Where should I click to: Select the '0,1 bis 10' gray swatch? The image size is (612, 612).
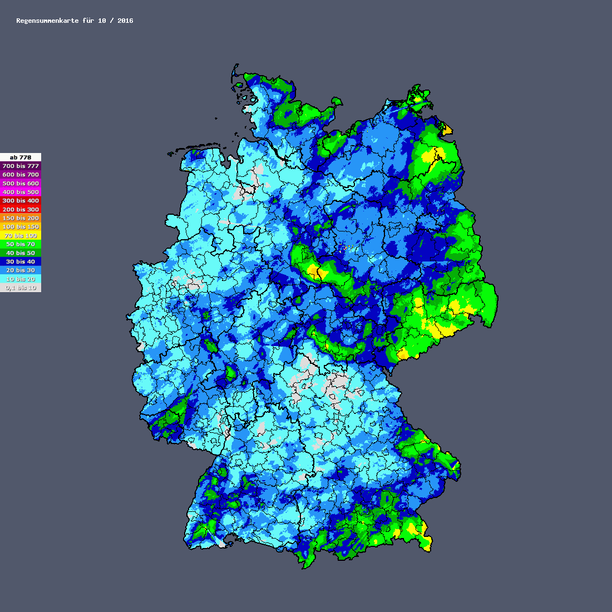(20, 288)
